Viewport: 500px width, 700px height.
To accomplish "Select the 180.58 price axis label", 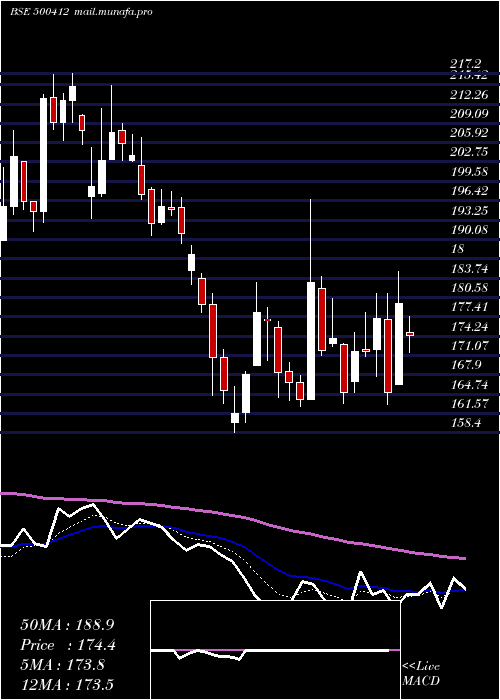I will coord(469,288).
